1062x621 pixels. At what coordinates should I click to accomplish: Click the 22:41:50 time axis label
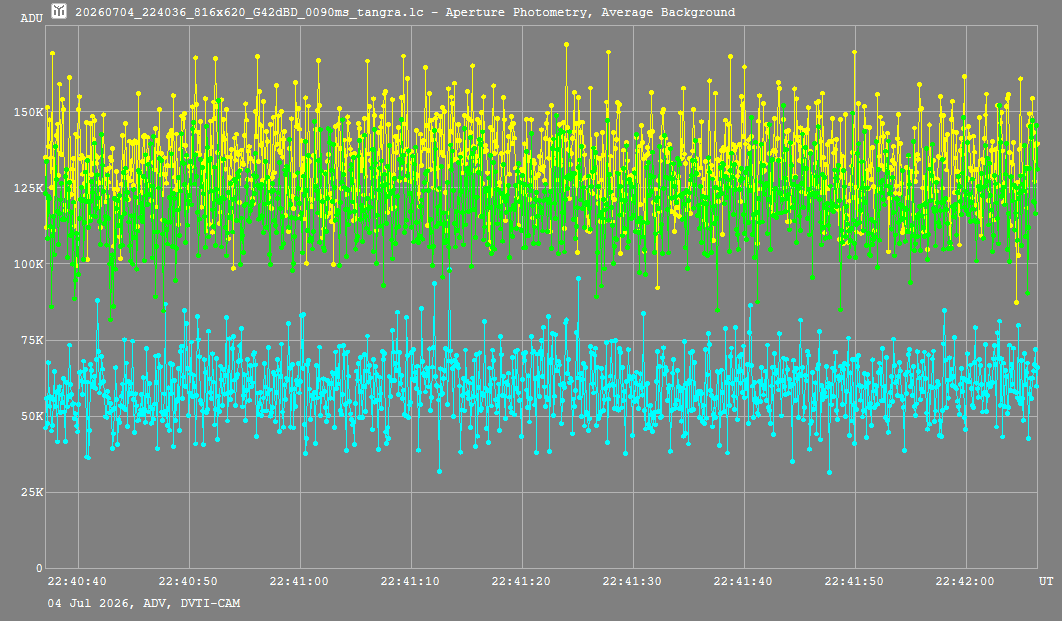pyautogui.click(x=854, y=581)
